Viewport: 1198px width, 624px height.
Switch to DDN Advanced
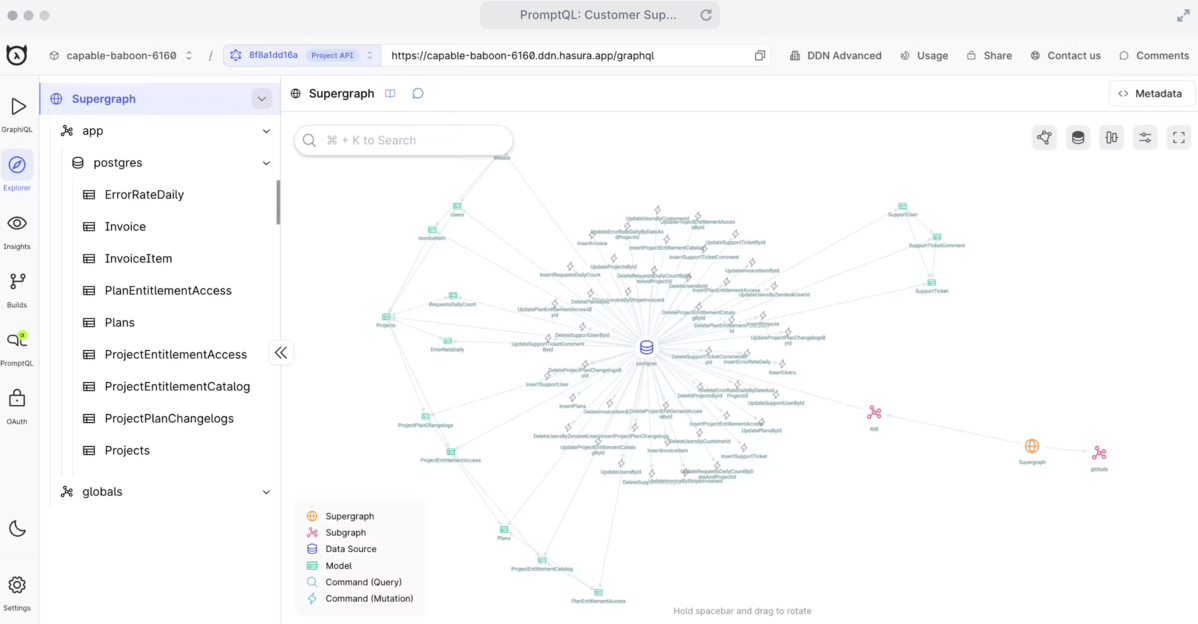click(836, 55)
